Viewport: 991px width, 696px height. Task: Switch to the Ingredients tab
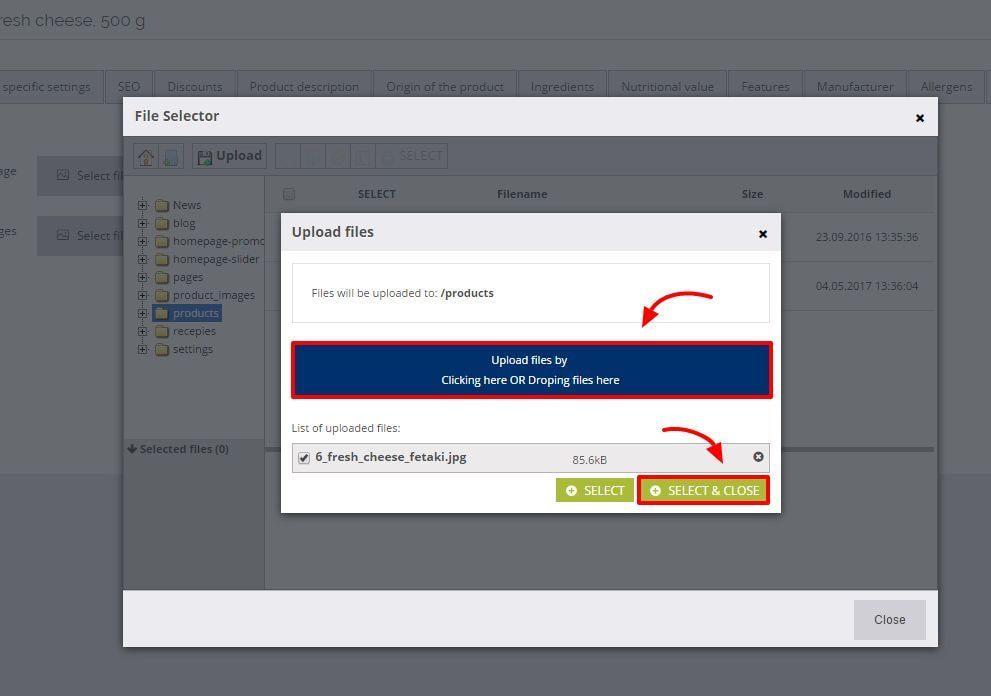(x=562, y=87)
